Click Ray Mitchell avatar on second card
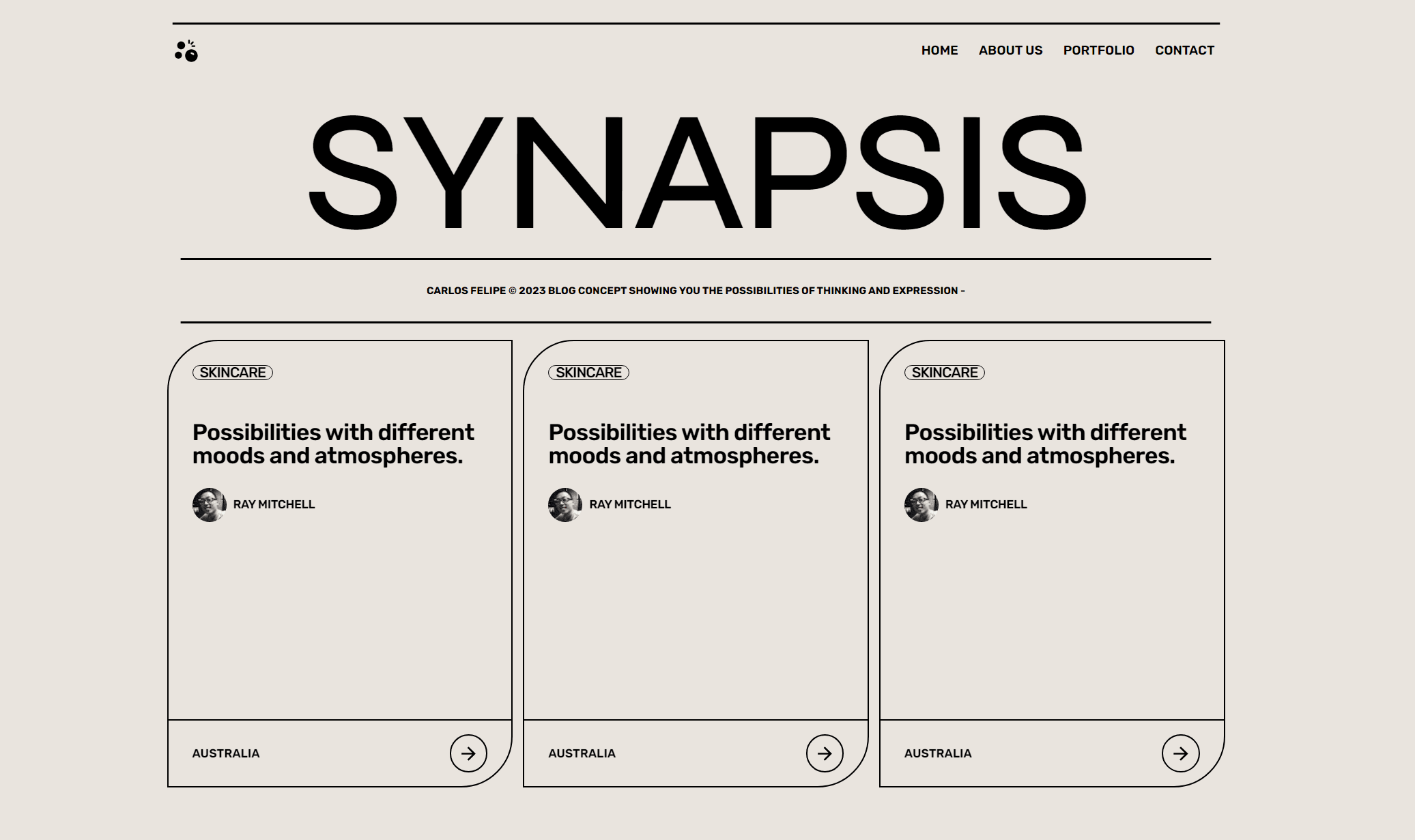The width and height of the screenshot is (1415, 840). (565, 504)
